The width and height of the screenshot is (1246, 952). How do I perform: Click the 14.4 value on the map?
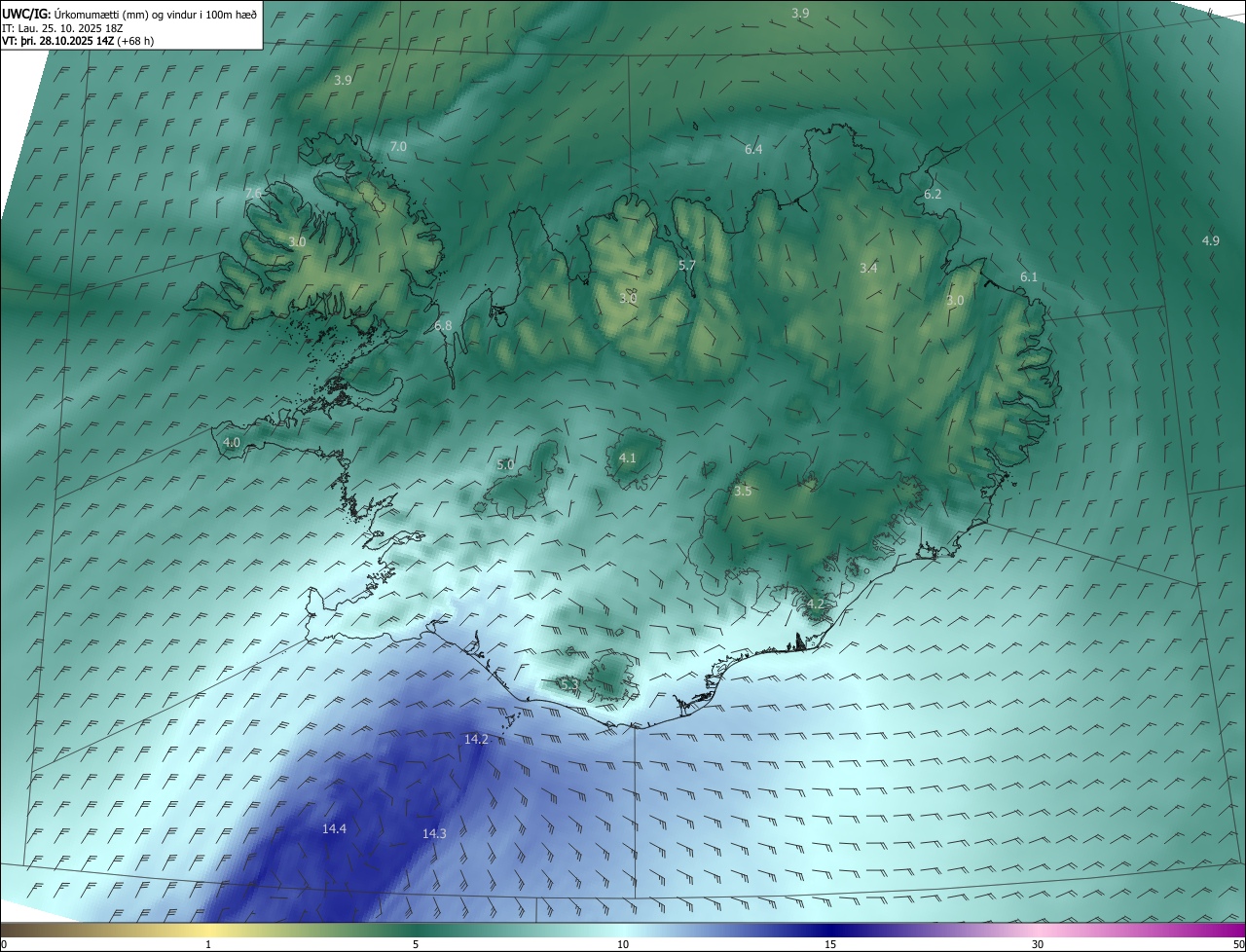(334, 829)
